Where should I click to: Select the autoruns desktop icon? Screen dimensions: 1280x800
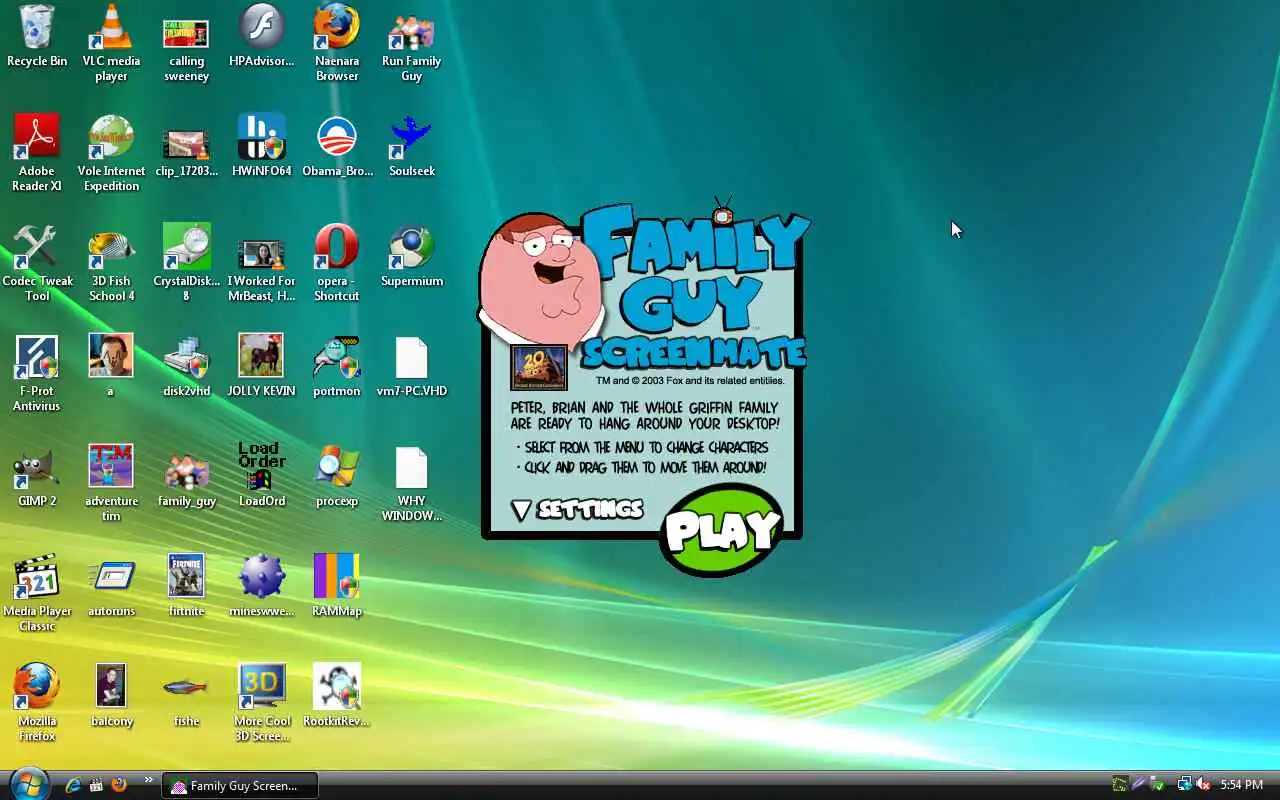tap(111, 588)
